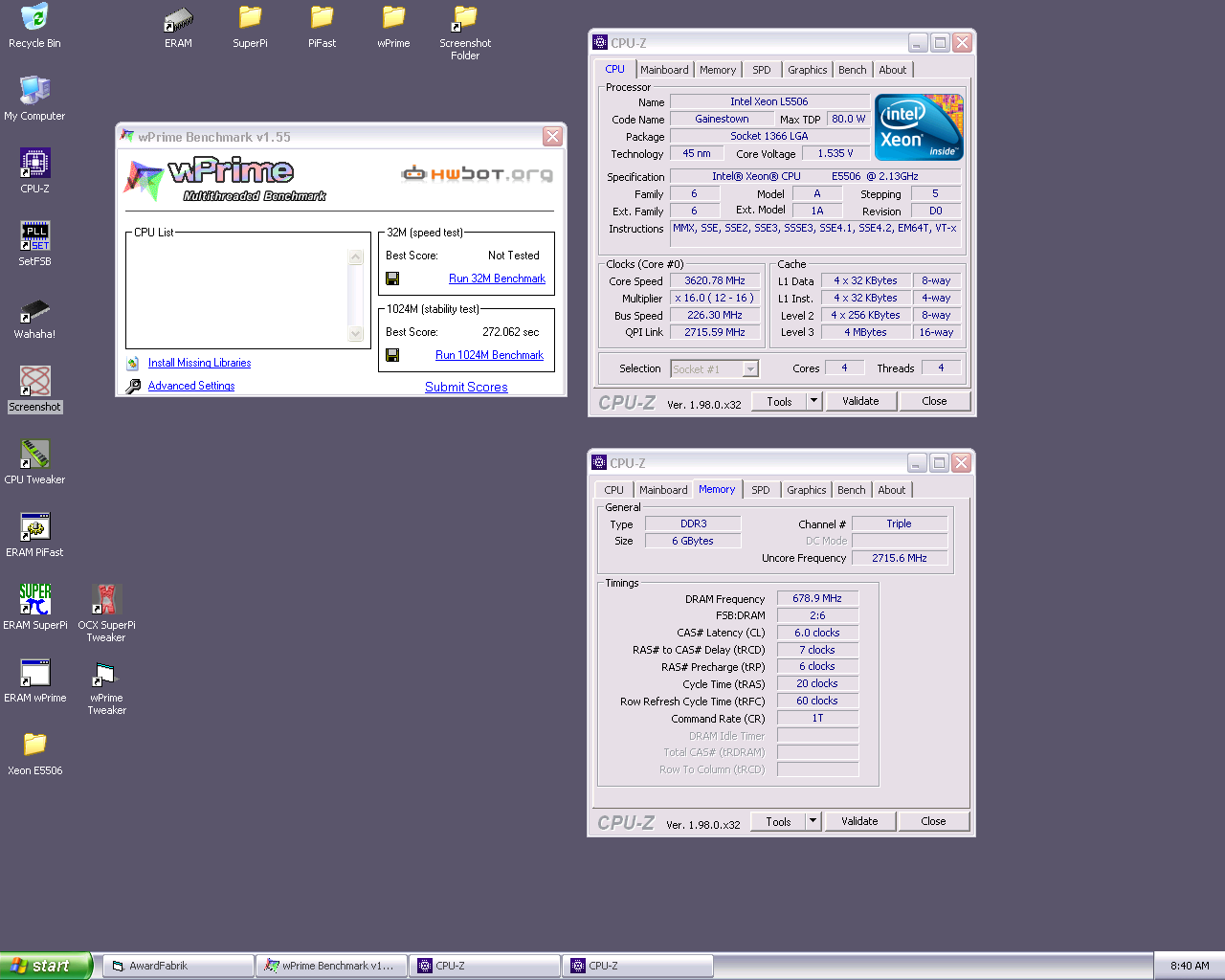The height and width of the screenshot is (980, 1225).
Task: Open Bench tab in upper CPU-Z
Action: pyautogui.click(x=853, y=70)
